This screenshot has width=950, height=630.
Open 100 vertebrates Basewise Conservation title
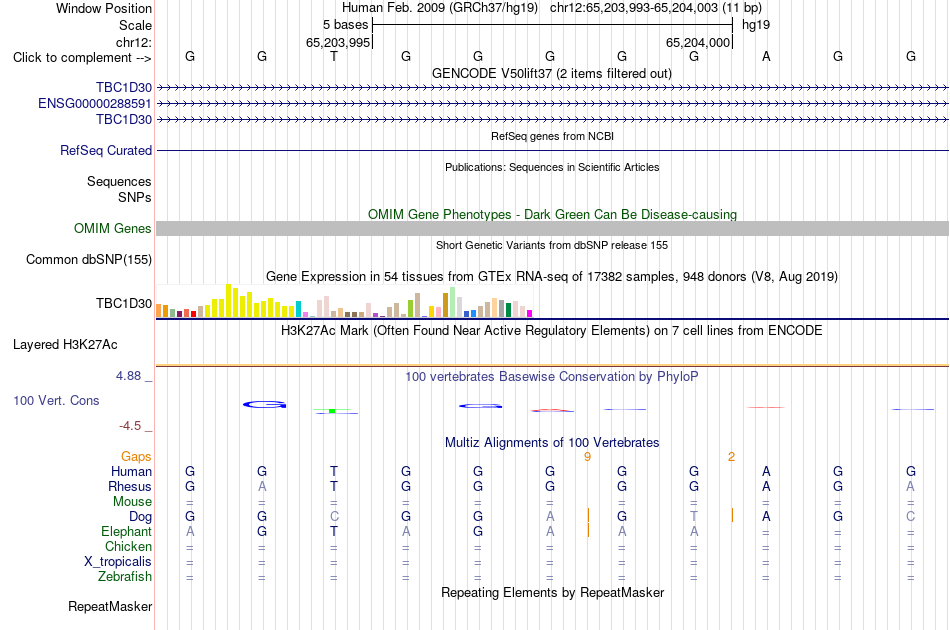552,377
